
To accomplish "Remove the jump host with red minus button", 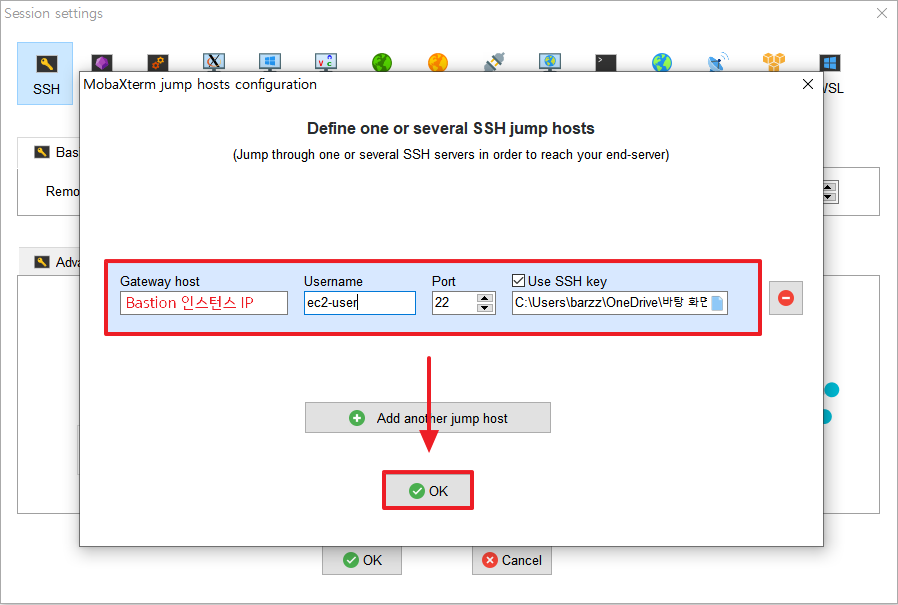I will pyautogui.click(x=786, y=298).
